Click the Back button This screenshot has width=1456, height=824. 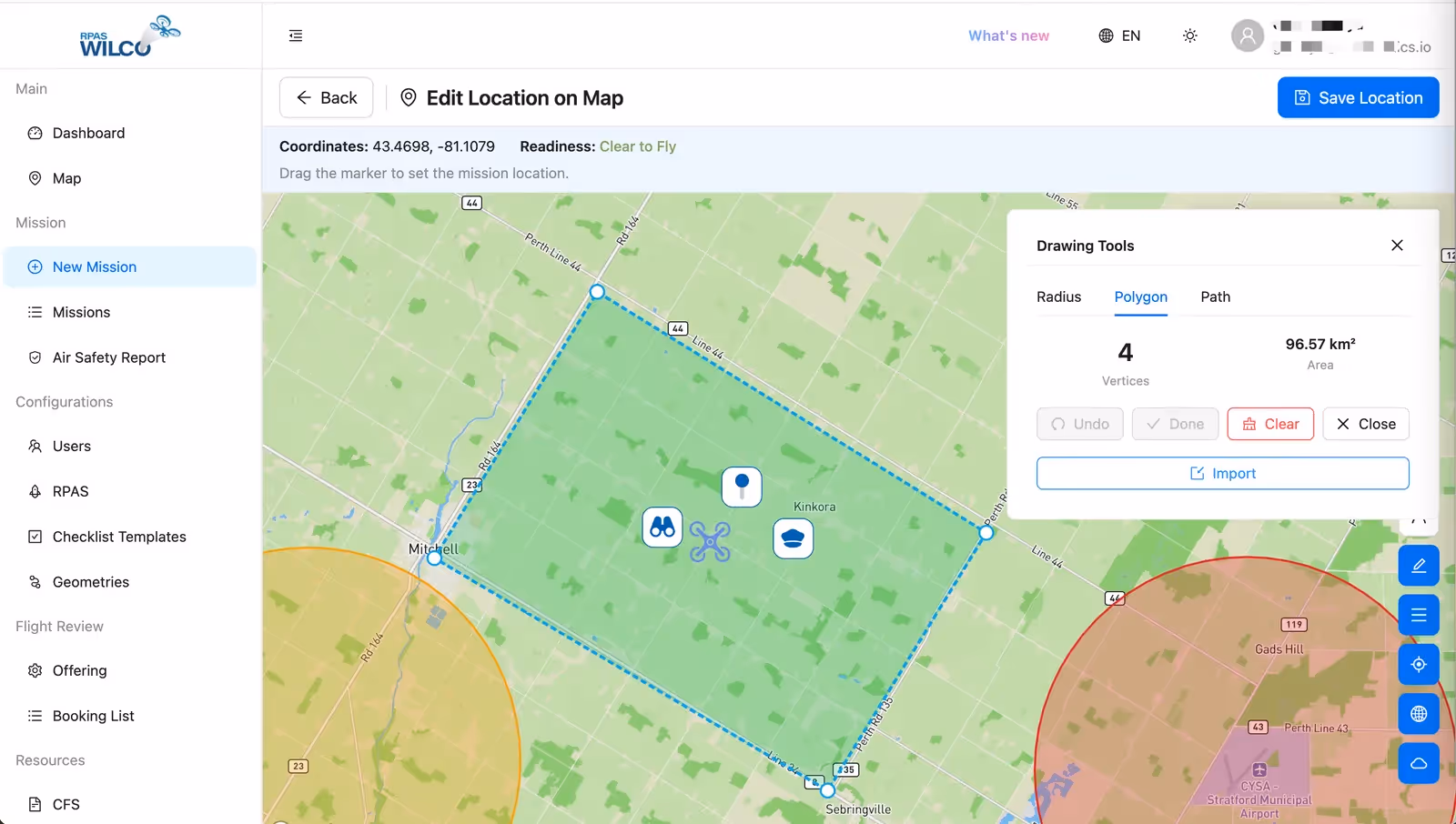click(x=326, y=97)
